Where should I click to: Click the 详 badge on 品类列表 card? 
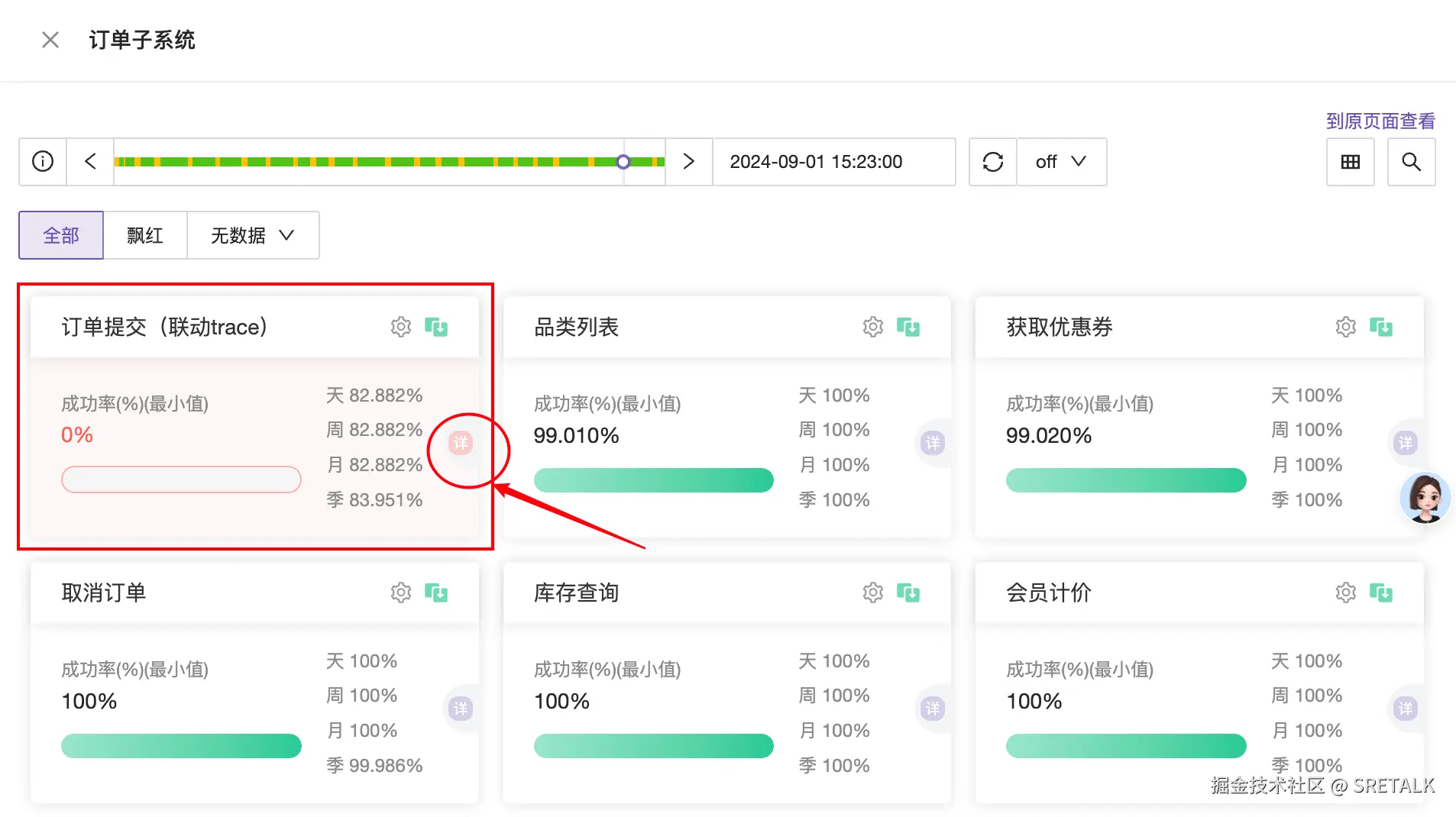coord(933,442)
